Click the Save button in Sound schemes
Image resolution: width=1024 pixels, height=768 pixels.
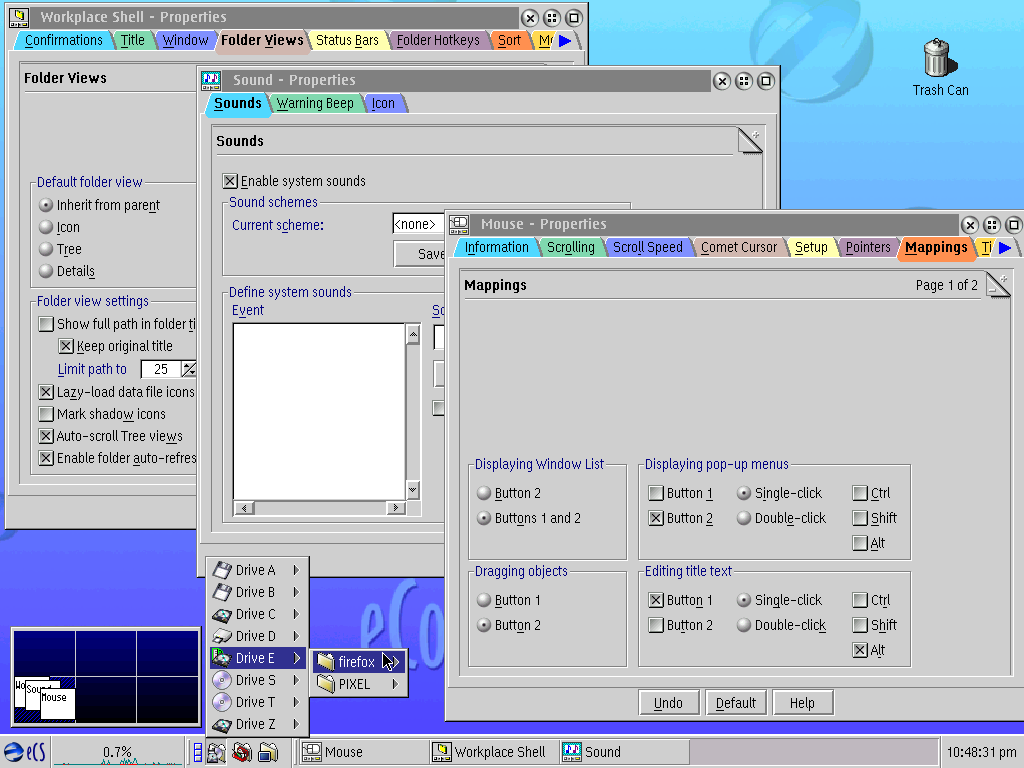point(419,254)
